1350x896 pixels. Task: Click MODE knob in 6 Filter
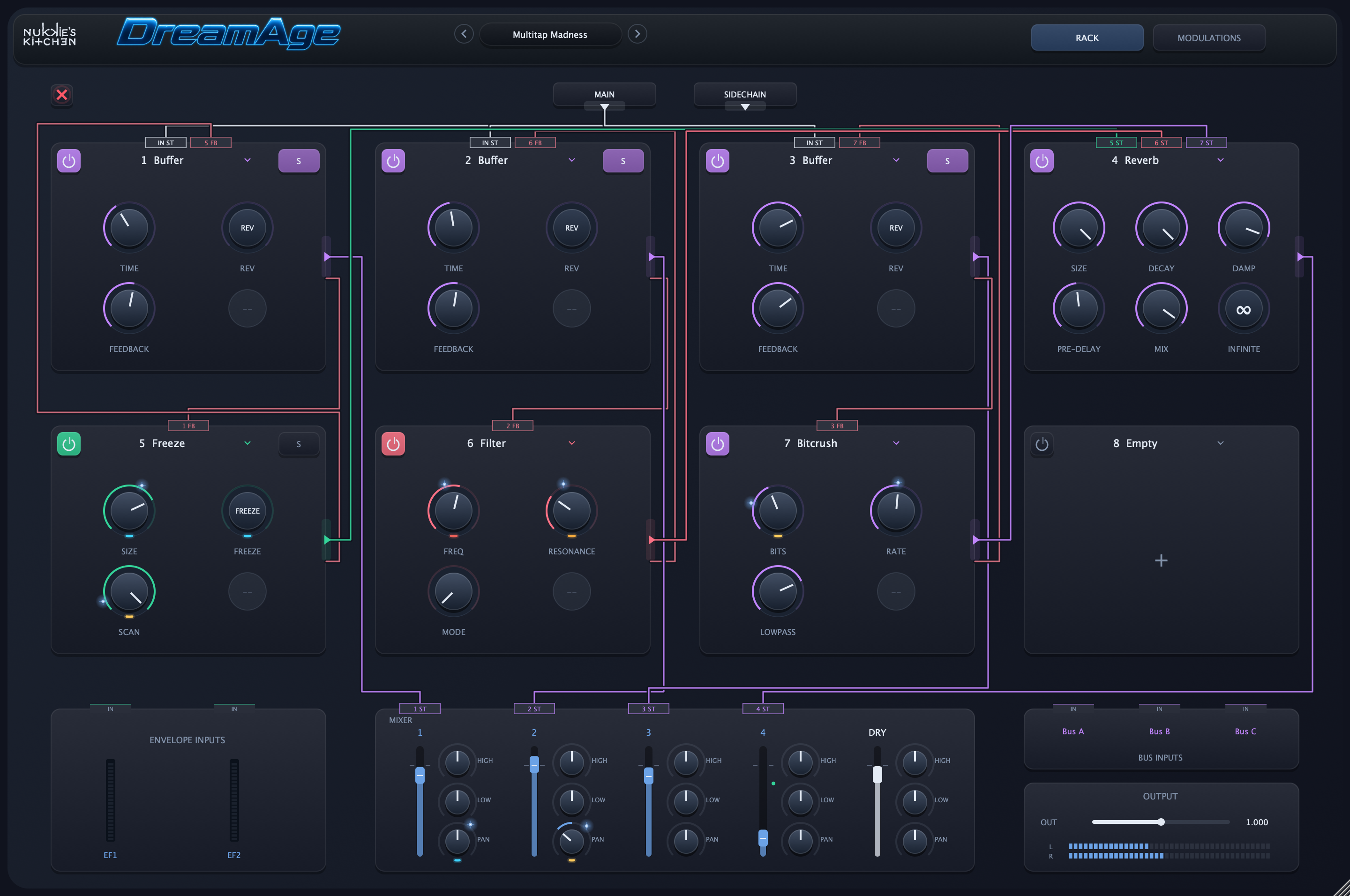453,591
